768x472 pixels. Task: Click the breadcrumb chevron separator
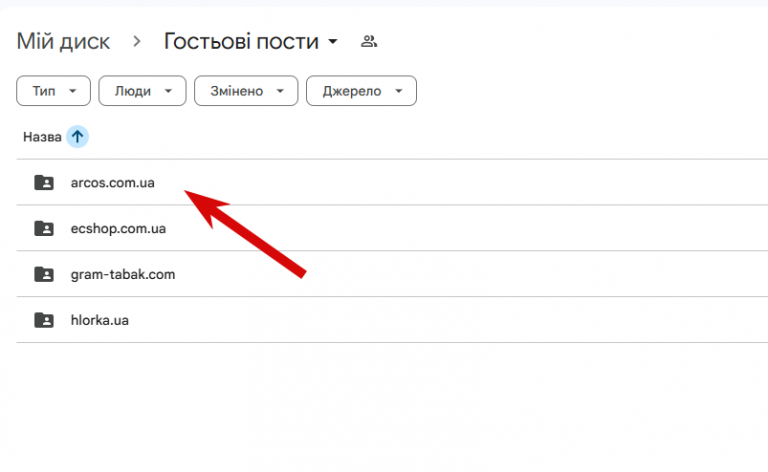pyautogui.click(x=137, y=42)
